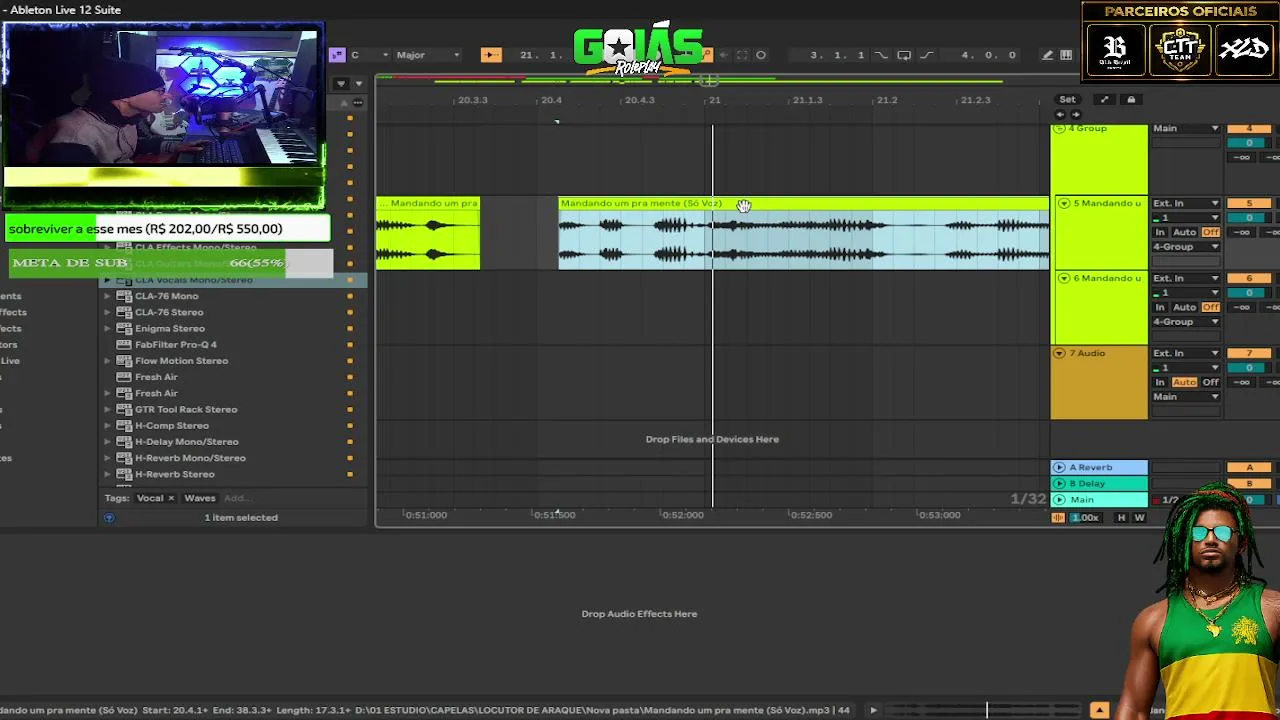Click the 0:52:000 time ruler marker
Screen dimensions: 1280x720
tap(682, 515)
